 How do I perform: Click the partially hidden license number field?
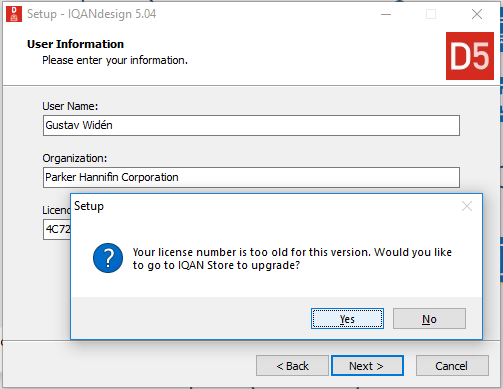pyautogui.click(x=57, y=229)
